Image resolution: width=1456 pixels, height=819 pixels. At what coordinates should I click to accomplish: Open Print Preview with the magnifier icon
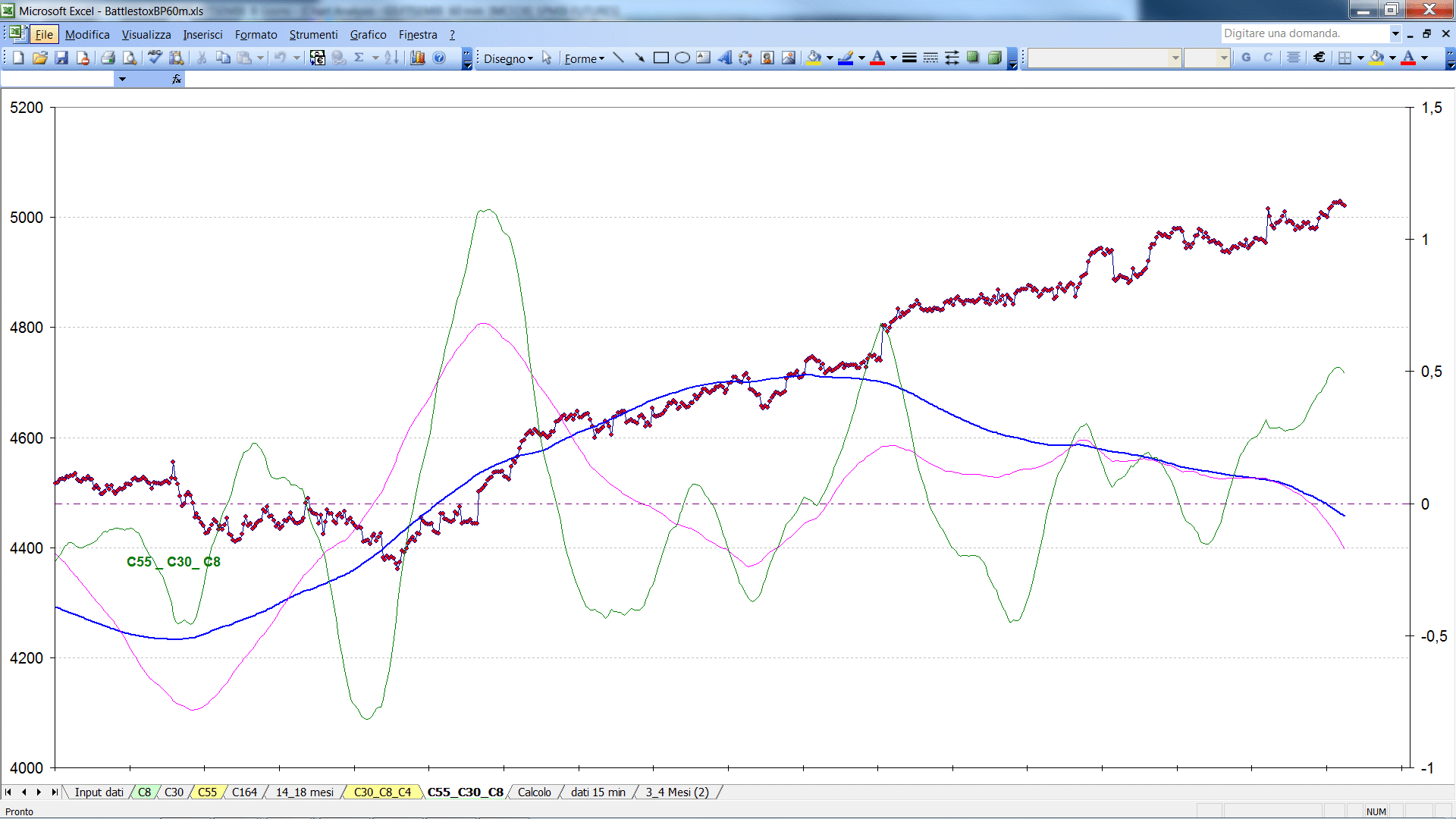[130, 58]
